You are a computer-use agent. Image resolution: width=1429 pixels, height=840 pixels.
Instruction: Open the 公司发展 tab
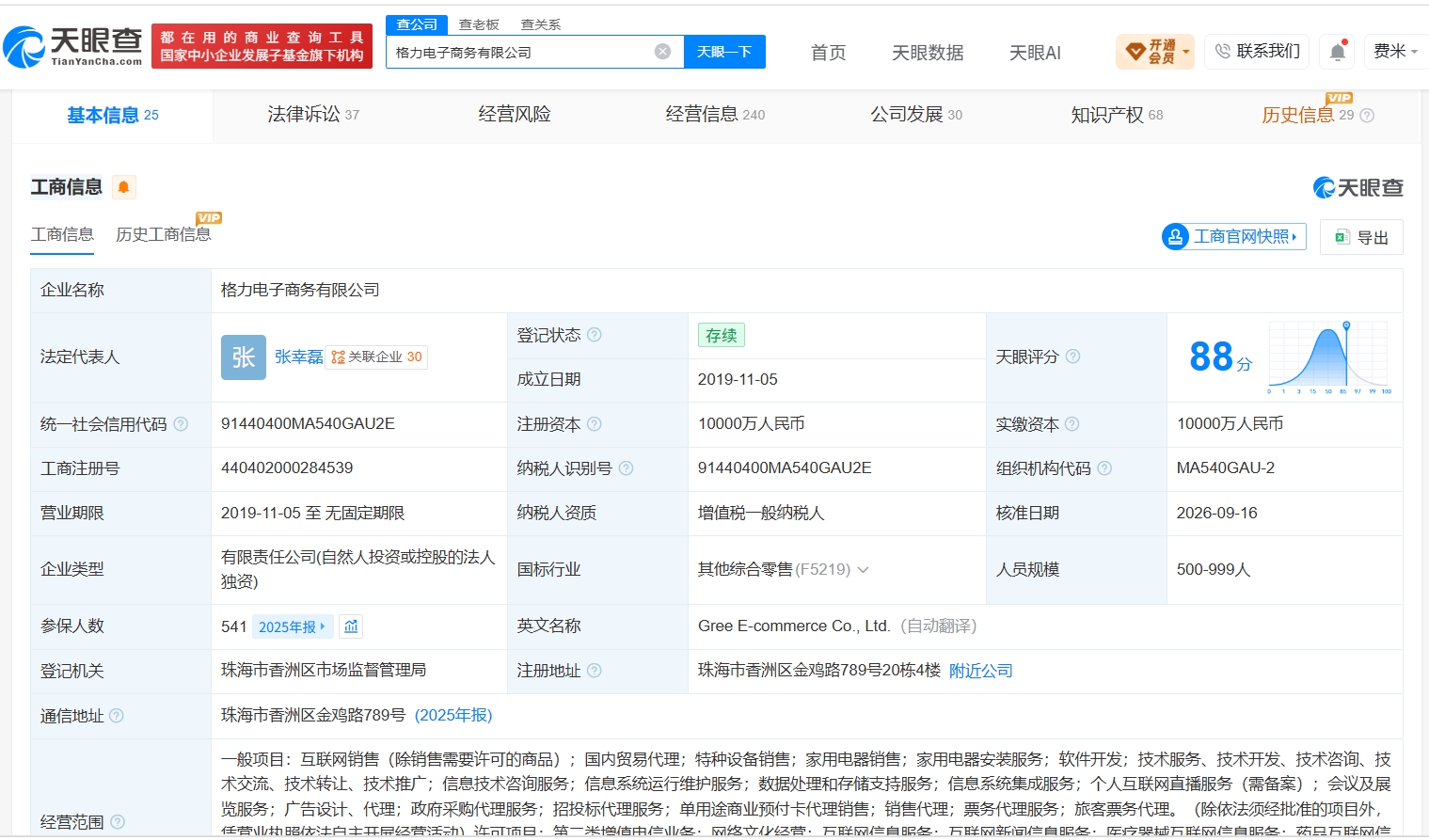click(916, 115)
